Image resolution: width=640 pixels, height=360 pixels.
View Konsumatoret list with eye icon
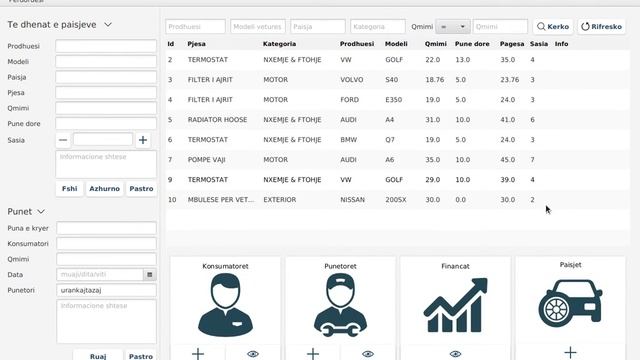pyautogui.click(x=253, y=353)
